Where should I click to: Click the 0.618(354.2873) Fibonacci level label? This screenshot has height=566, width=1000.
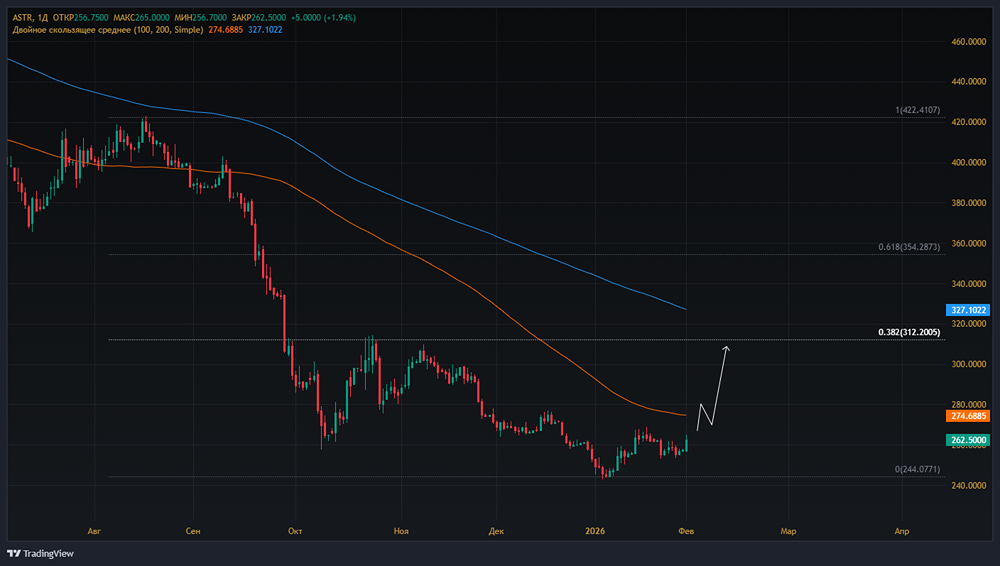[x=909, y=247]
